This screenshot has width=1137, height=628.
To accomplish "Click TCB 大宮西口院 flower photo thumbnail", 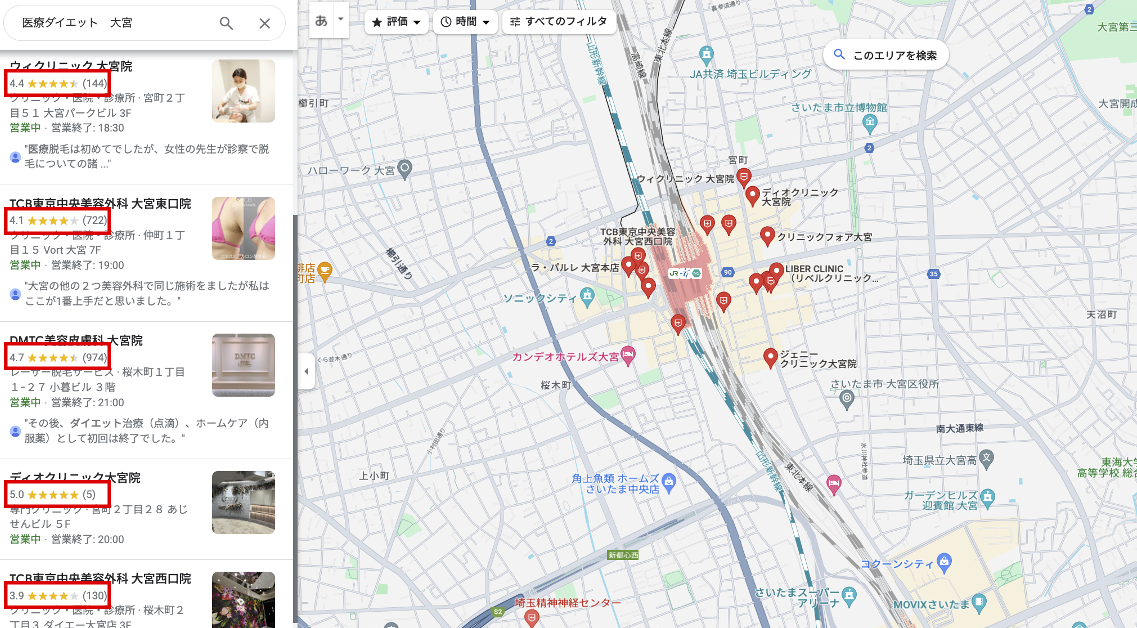I will [x=244, y=600].
